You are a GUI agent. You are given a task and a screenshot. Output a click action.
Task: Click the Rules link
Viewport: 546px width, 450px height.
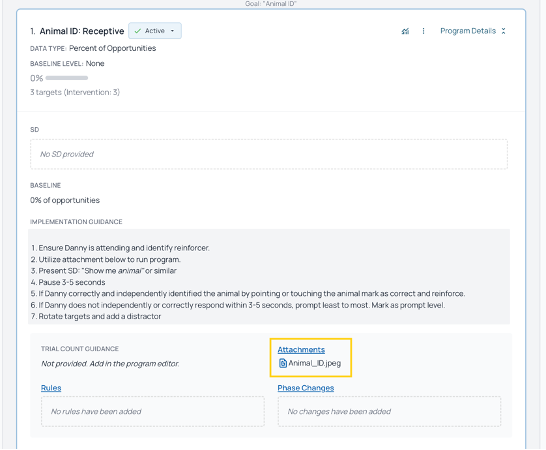pyautogui.click(x=51, y=388)
